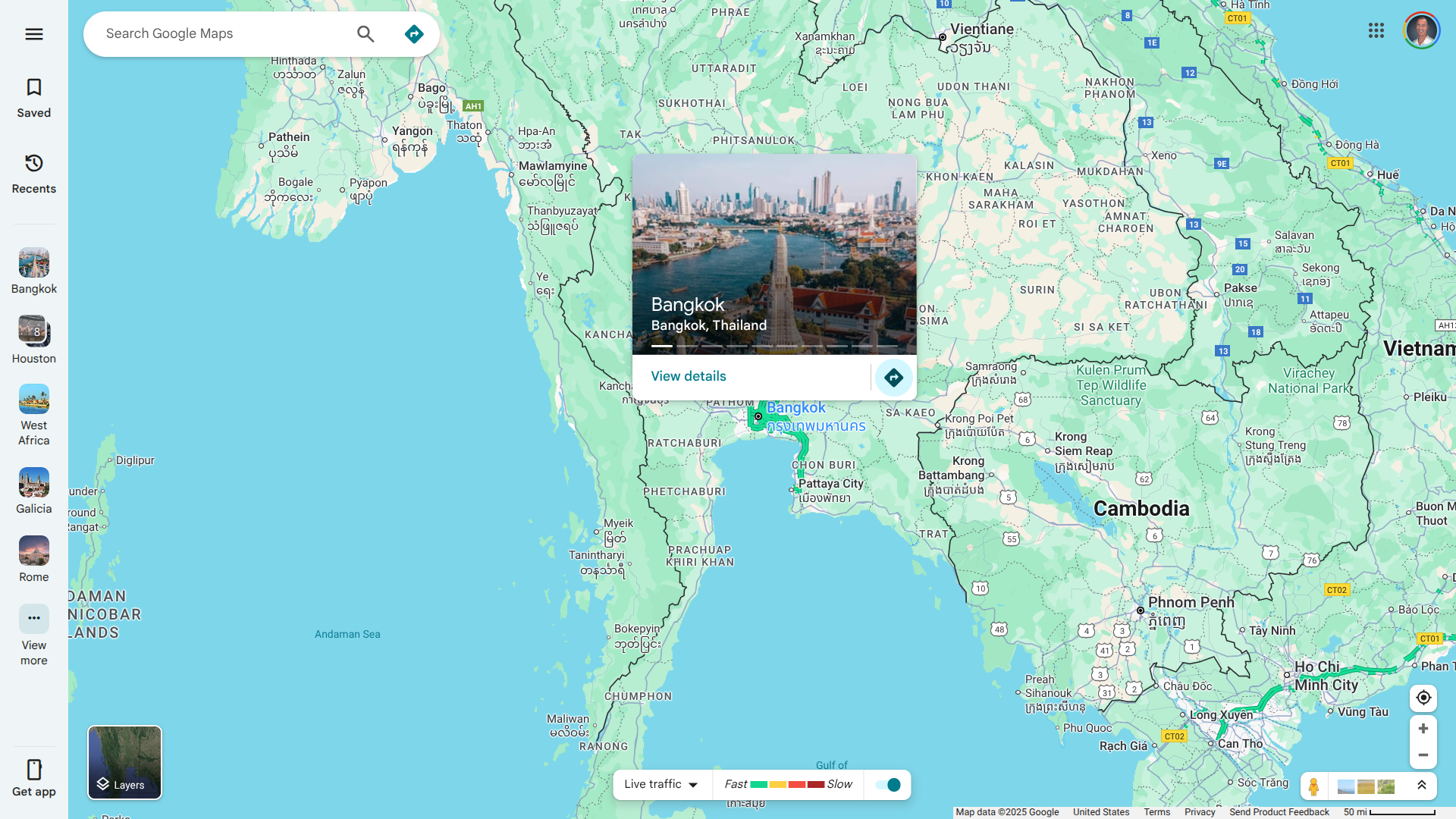The image size is (1456, 819).
Task: Open Recents history in the sidebar
Action: pyautogui.click(x=33, y=174)
